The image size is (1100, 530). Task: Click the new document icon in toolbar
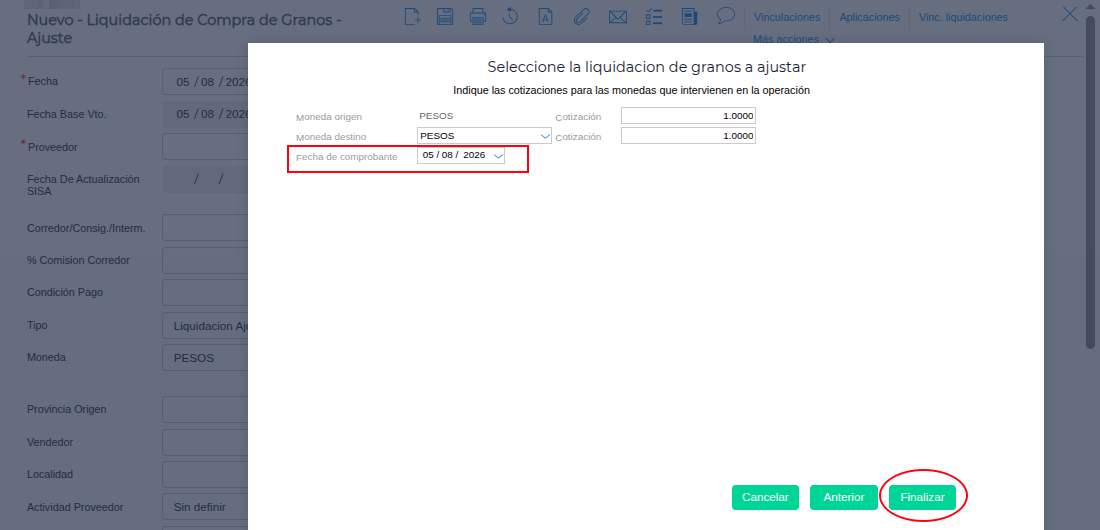[412, 16]
